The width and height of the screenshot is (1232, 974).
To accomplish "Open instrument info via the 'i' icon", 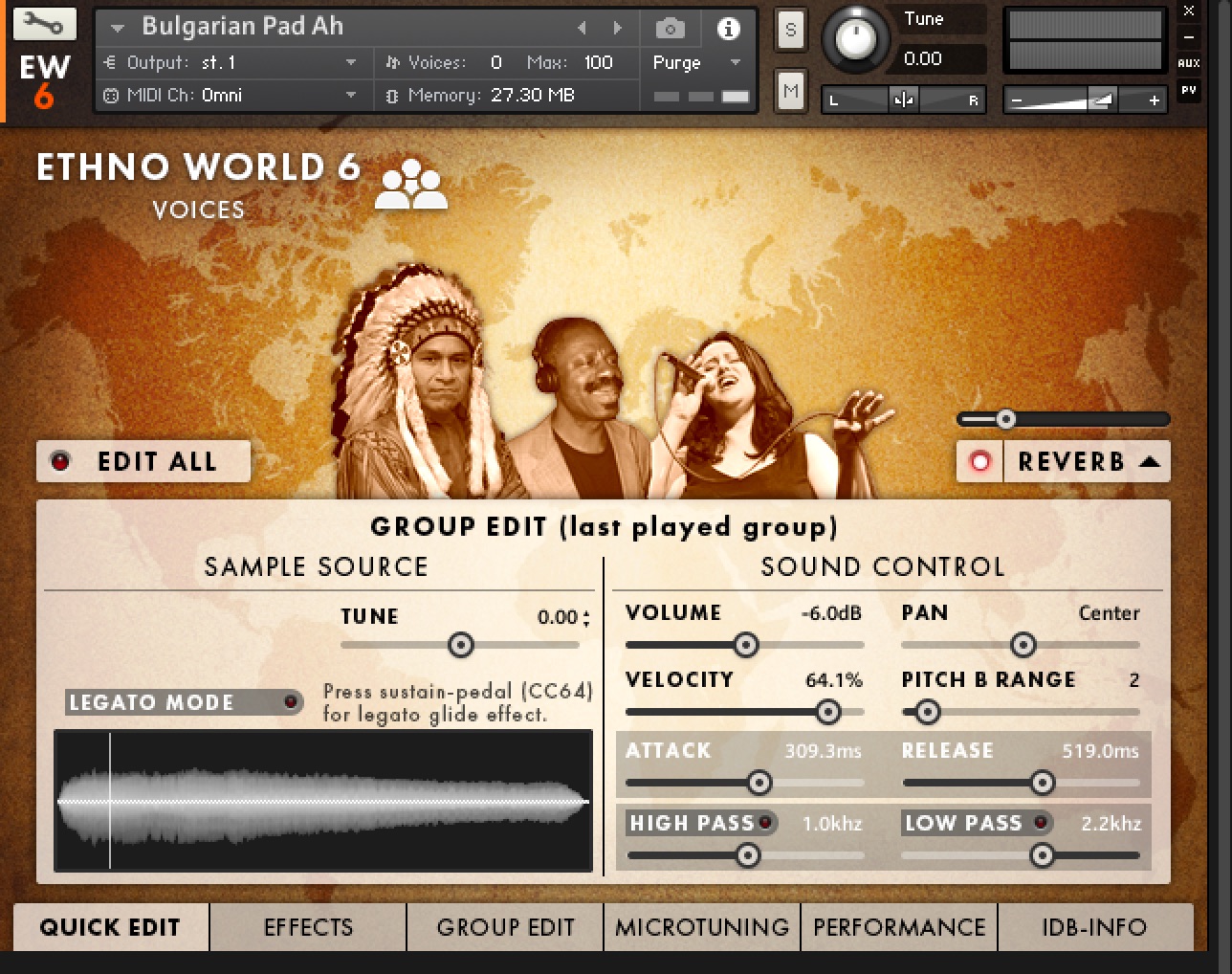I will click(729, 29).
